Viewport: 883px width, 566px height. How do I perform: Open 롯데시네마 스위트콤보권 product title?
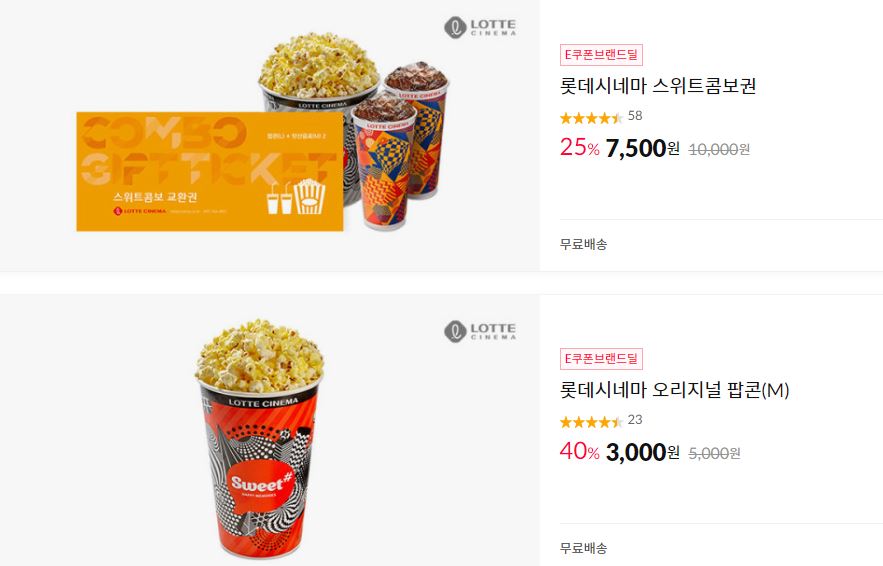[x=658, y=86]
